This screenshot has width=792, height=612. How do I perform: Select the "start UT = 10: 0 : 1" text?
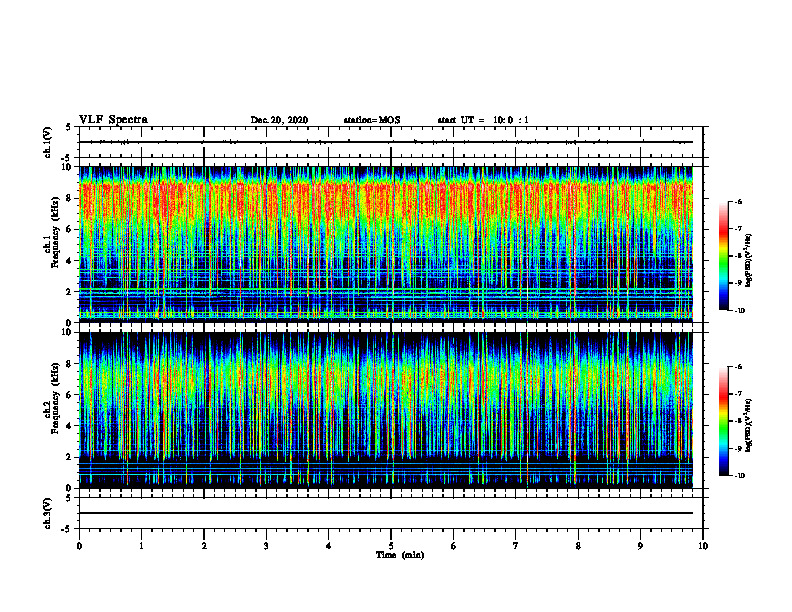[483, 120]
